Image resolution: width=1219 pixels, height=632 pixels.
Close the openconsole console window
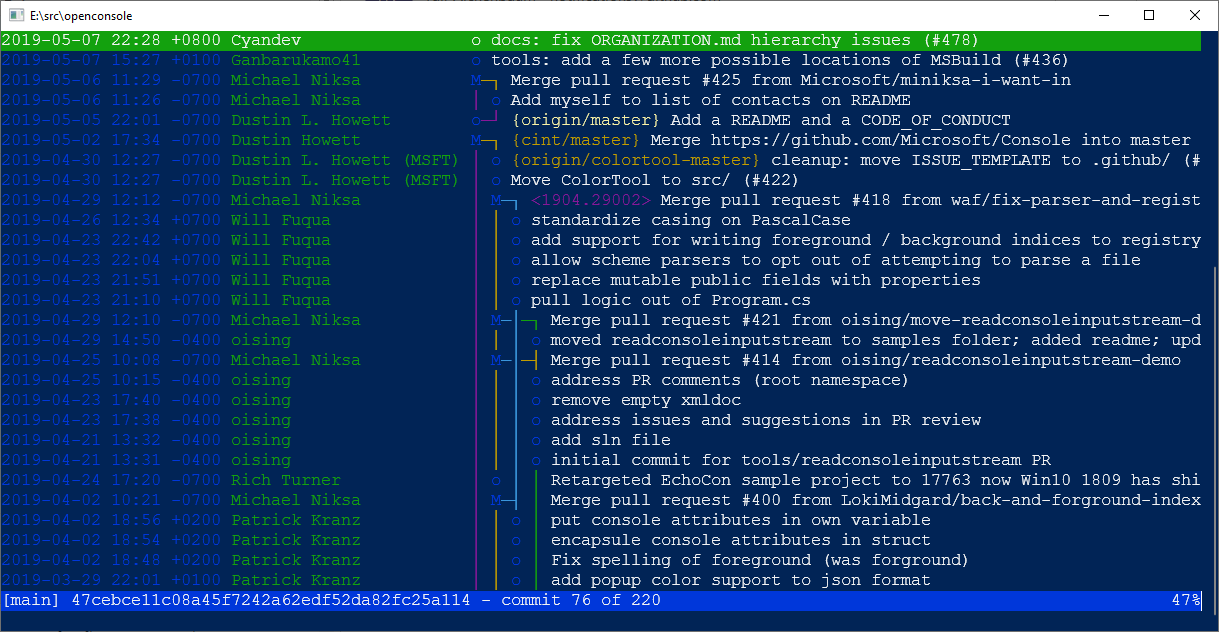(x=1196, y=16)
